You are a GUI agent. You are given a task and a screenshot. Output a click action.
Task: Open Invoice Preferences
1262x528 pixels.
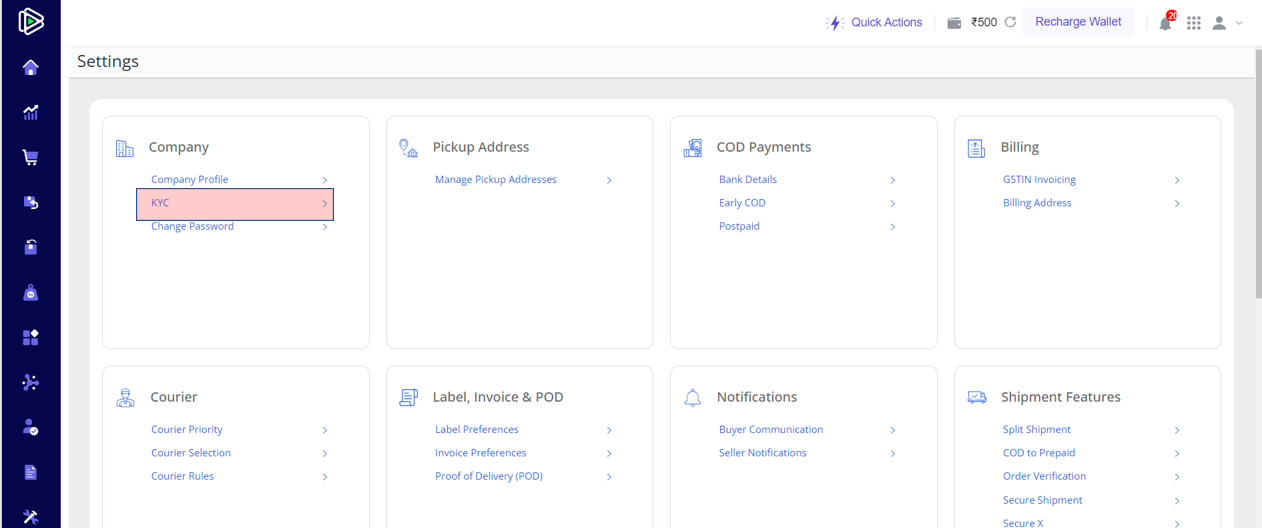[x=481, y=453]
